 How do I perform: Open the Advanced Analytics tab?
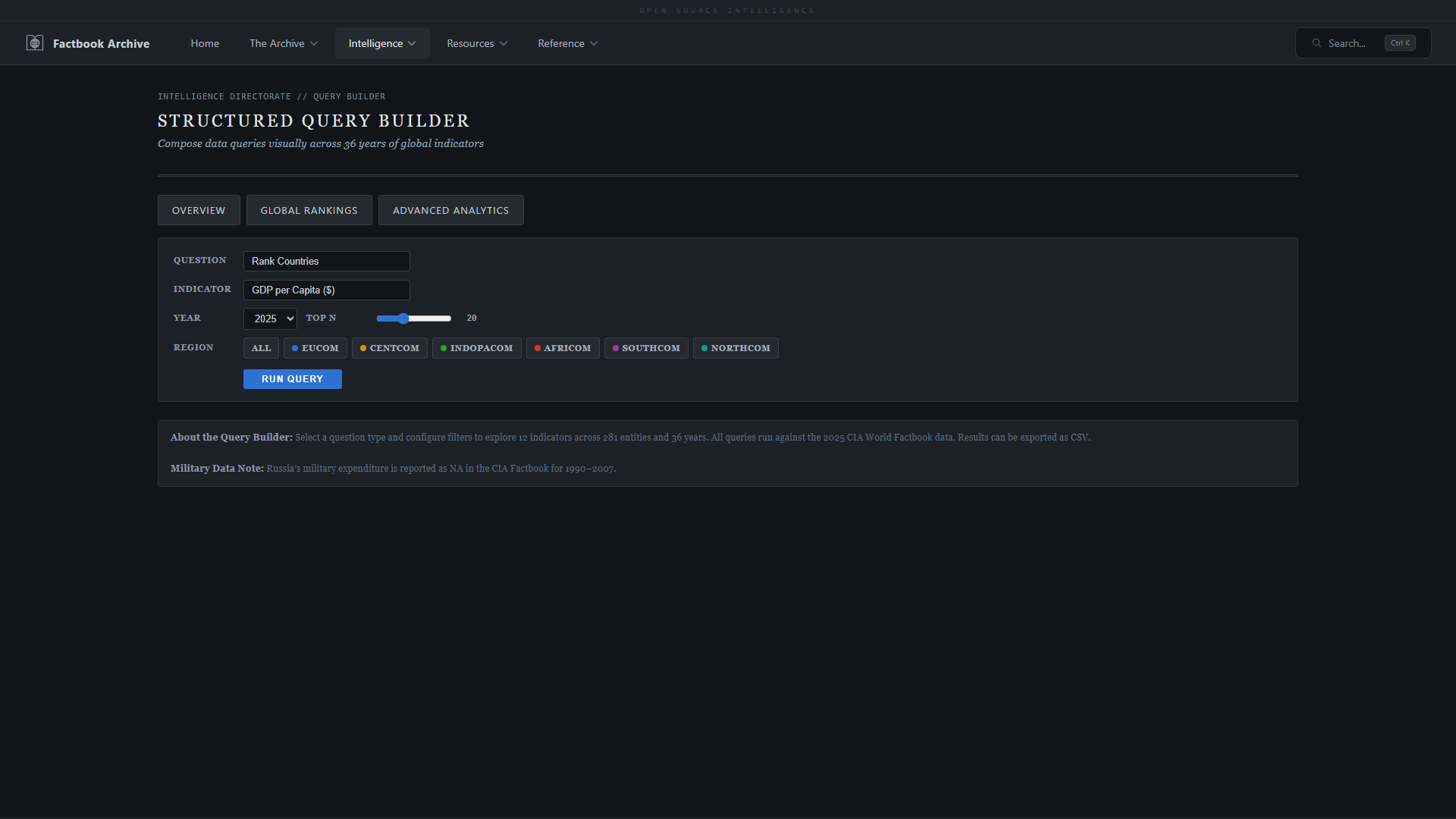point(450,211)
